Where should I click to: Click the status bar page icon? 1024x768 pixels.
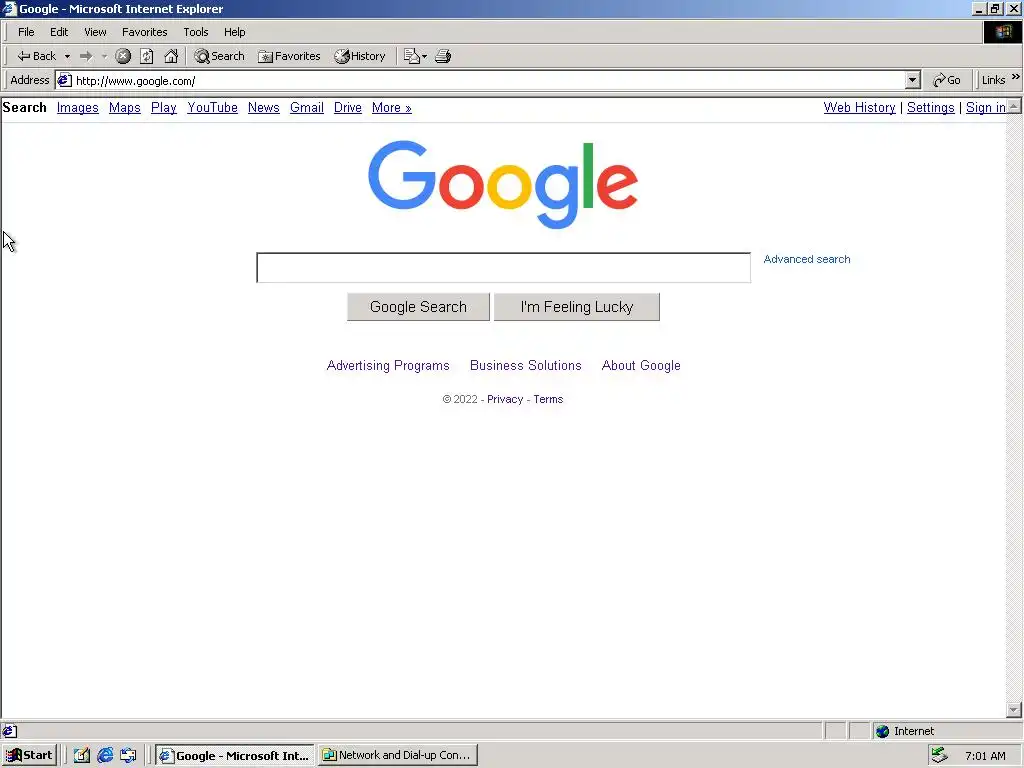(10, 731)
